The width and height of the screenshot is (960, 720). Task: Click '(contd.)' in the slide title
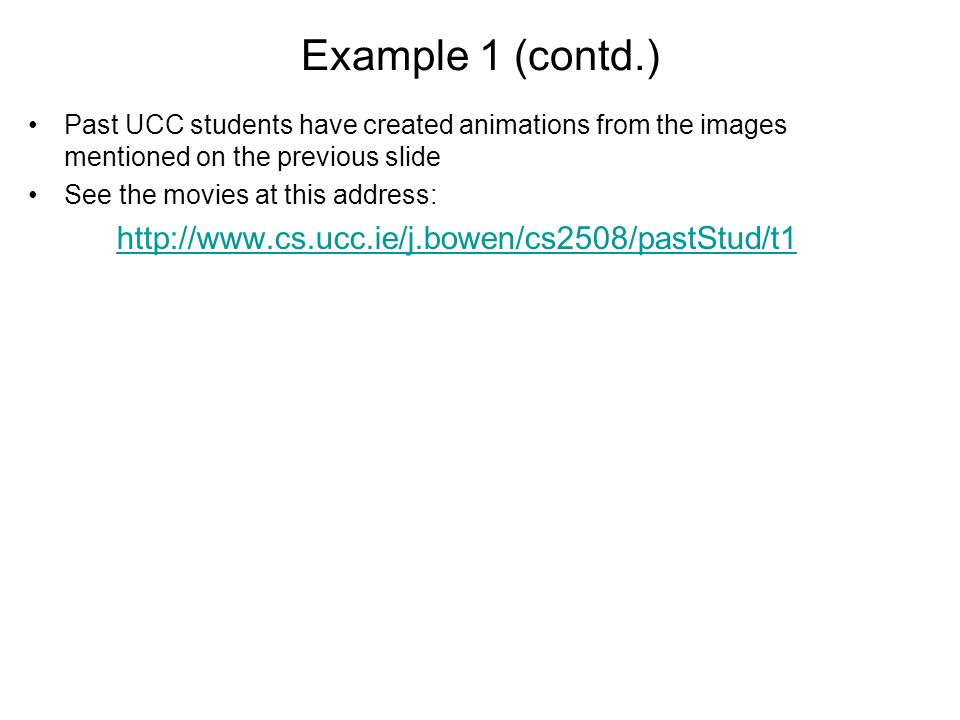point(588,57)
